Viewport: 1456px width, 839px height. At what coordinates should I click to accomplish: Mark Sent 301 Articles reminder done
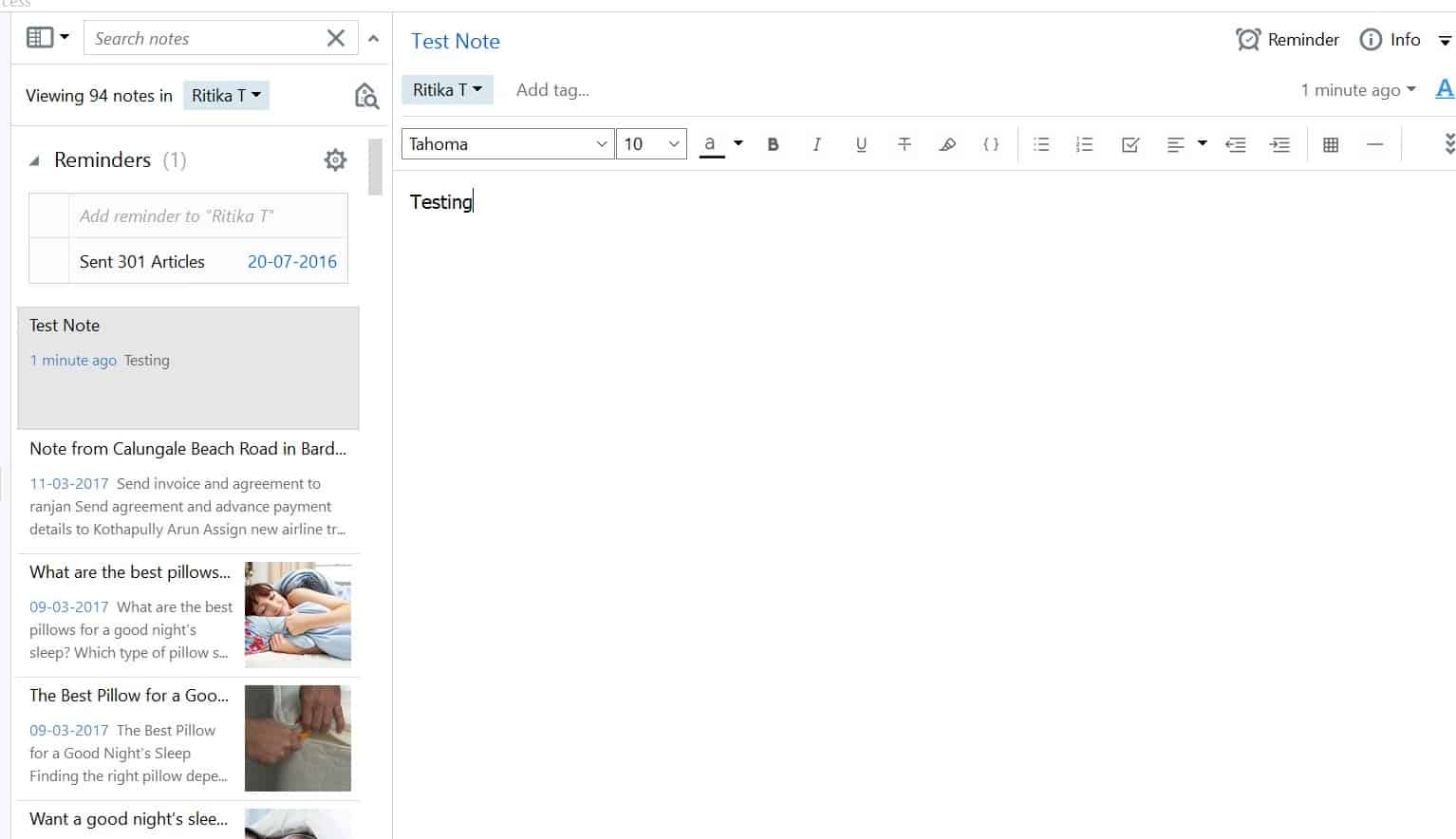[x=49, y=261]
